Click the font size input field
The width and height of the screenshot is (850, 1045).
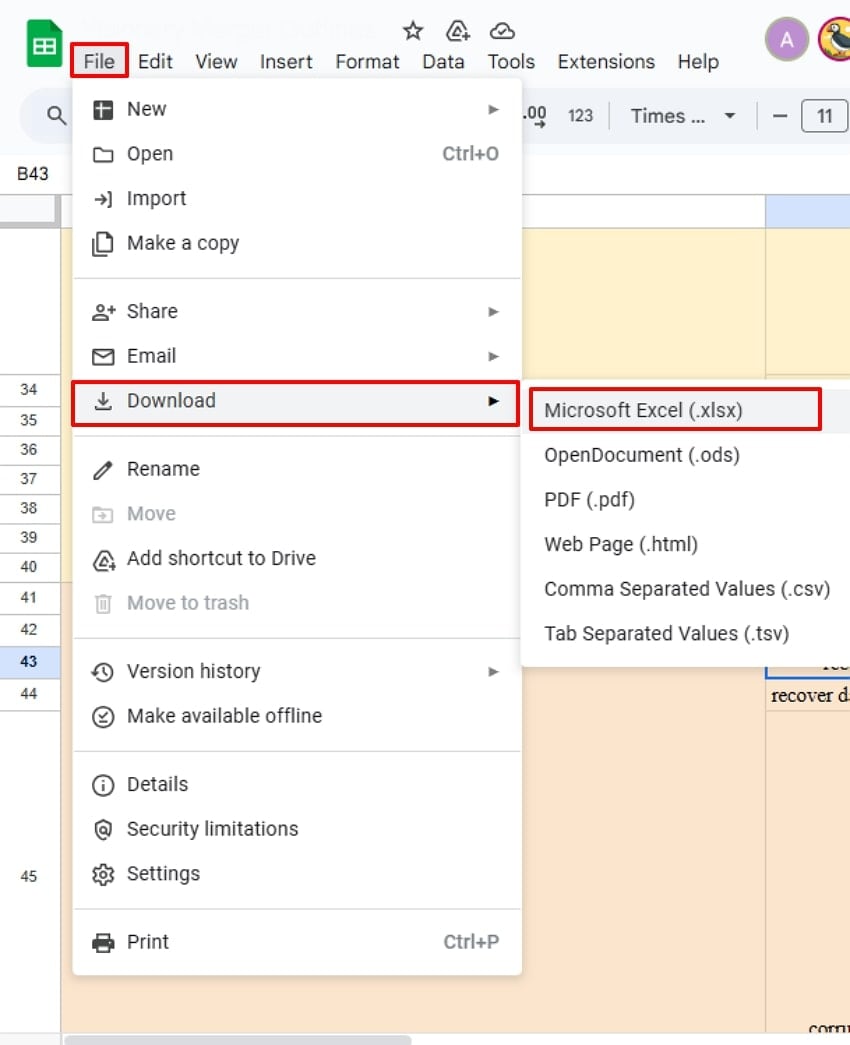(x=824, y=116)
